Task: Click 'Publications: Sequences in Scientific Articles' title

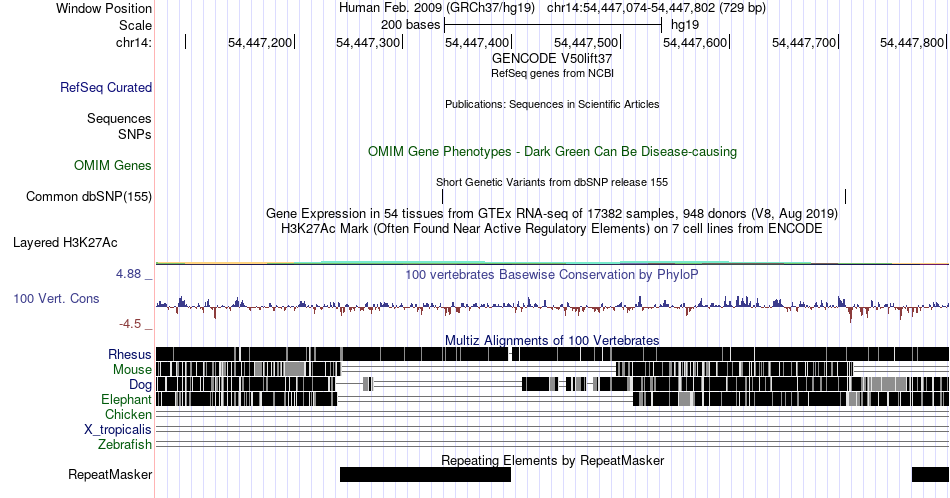Action: point(552,104)
